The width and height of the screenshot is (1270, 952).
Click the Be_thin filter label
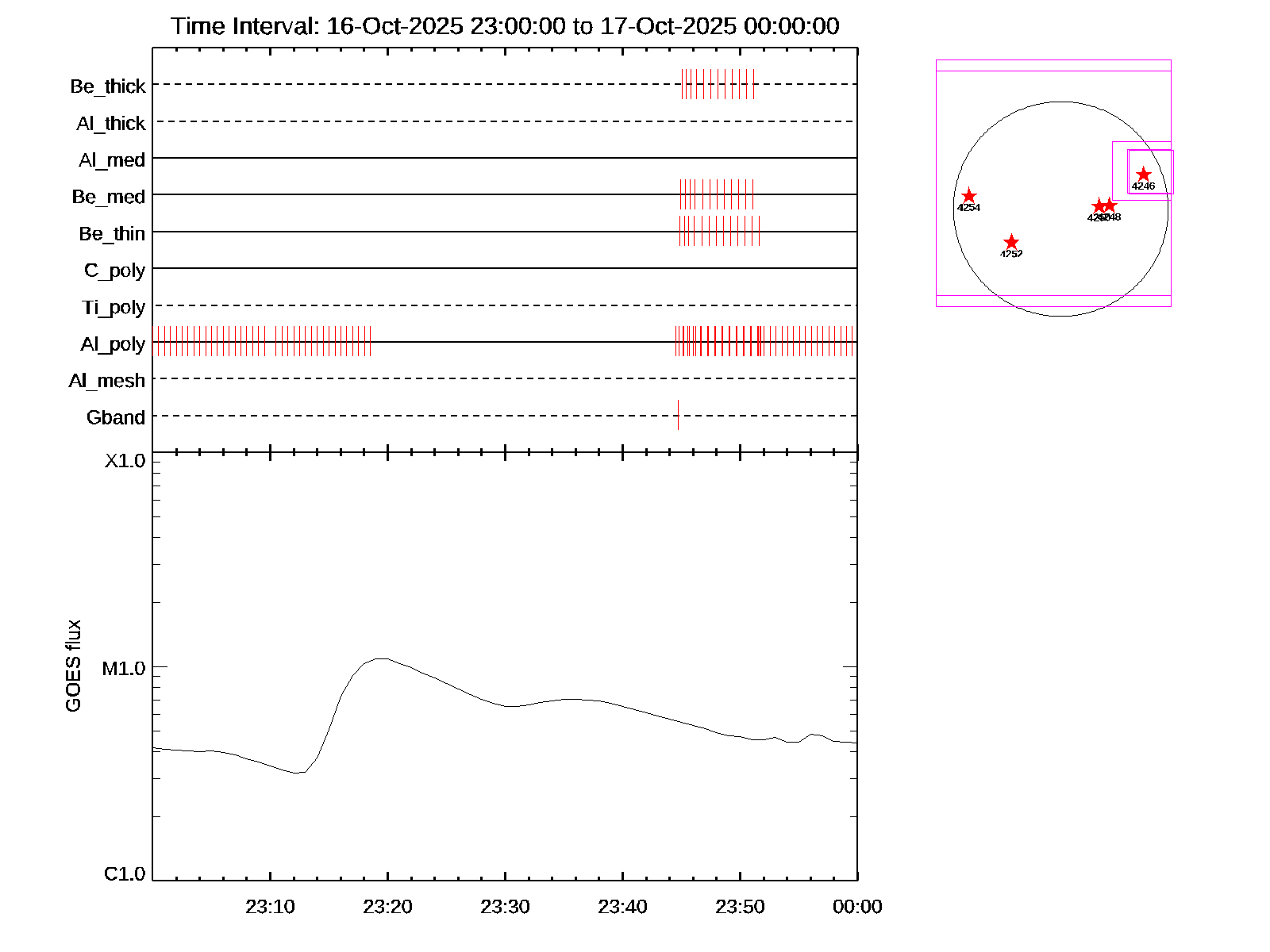[x=112, y=234]
